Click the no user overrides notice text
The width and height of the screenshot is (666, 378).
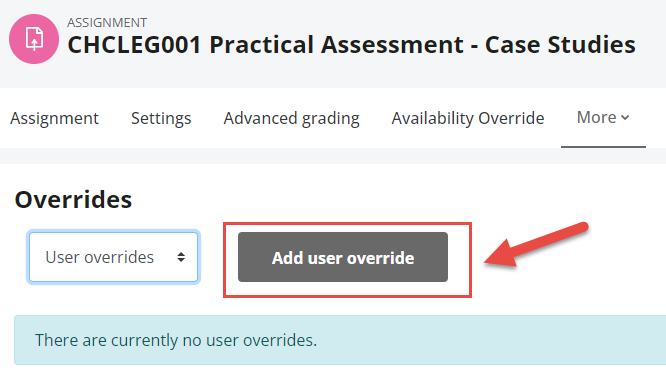pyautogui.click(x=176, y=340)
